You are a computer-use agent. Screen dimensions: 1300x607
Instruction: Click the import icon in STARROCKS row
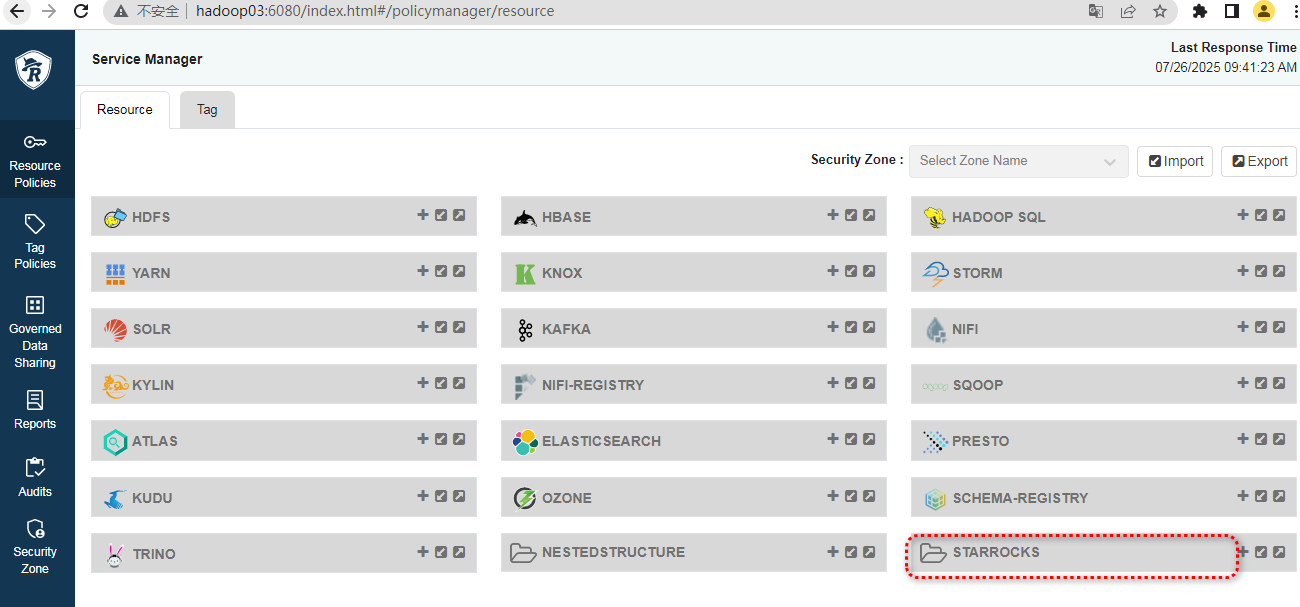(x=1261, y=551)
